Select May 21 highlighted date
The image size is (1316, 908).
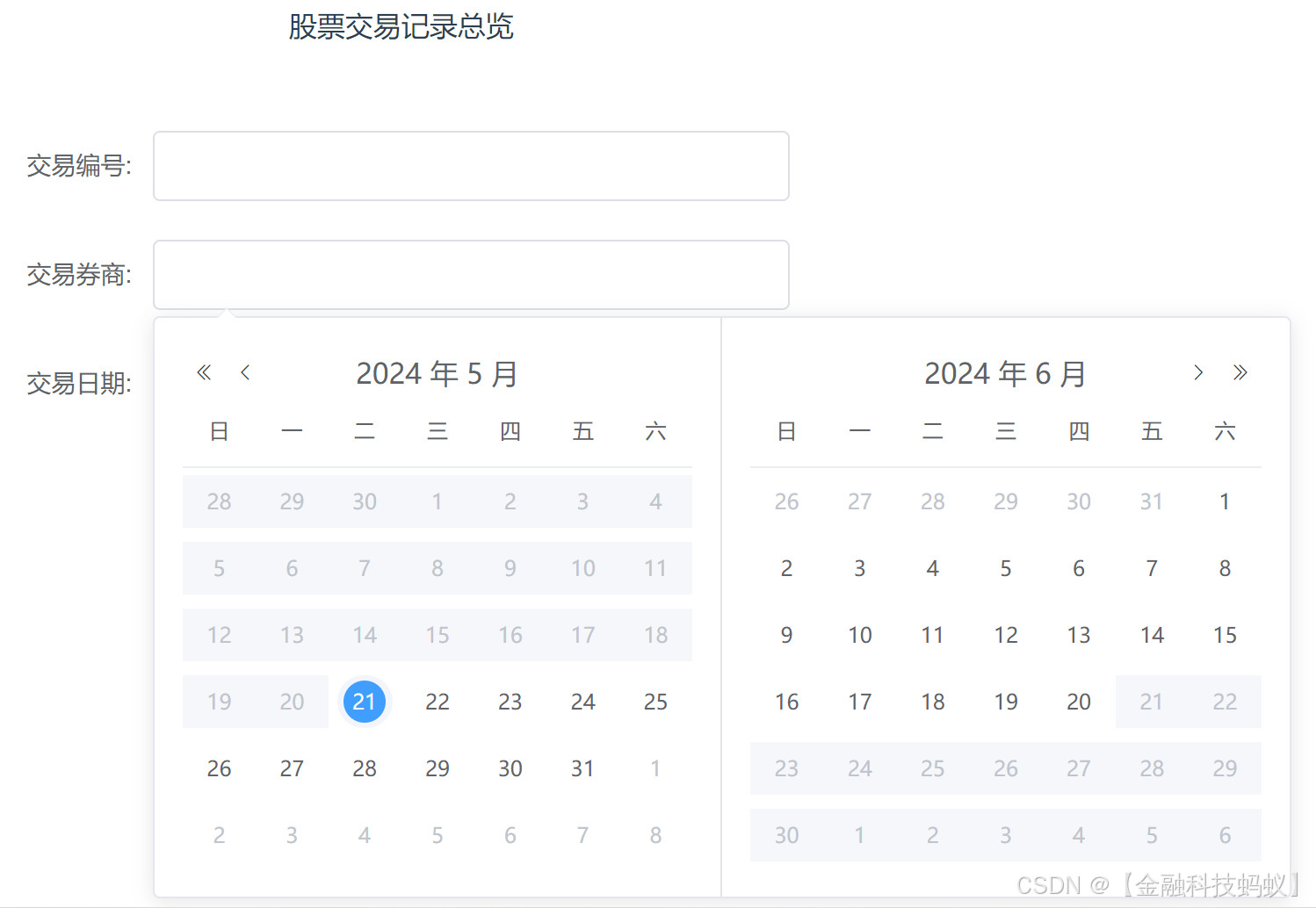coord(365,702)
